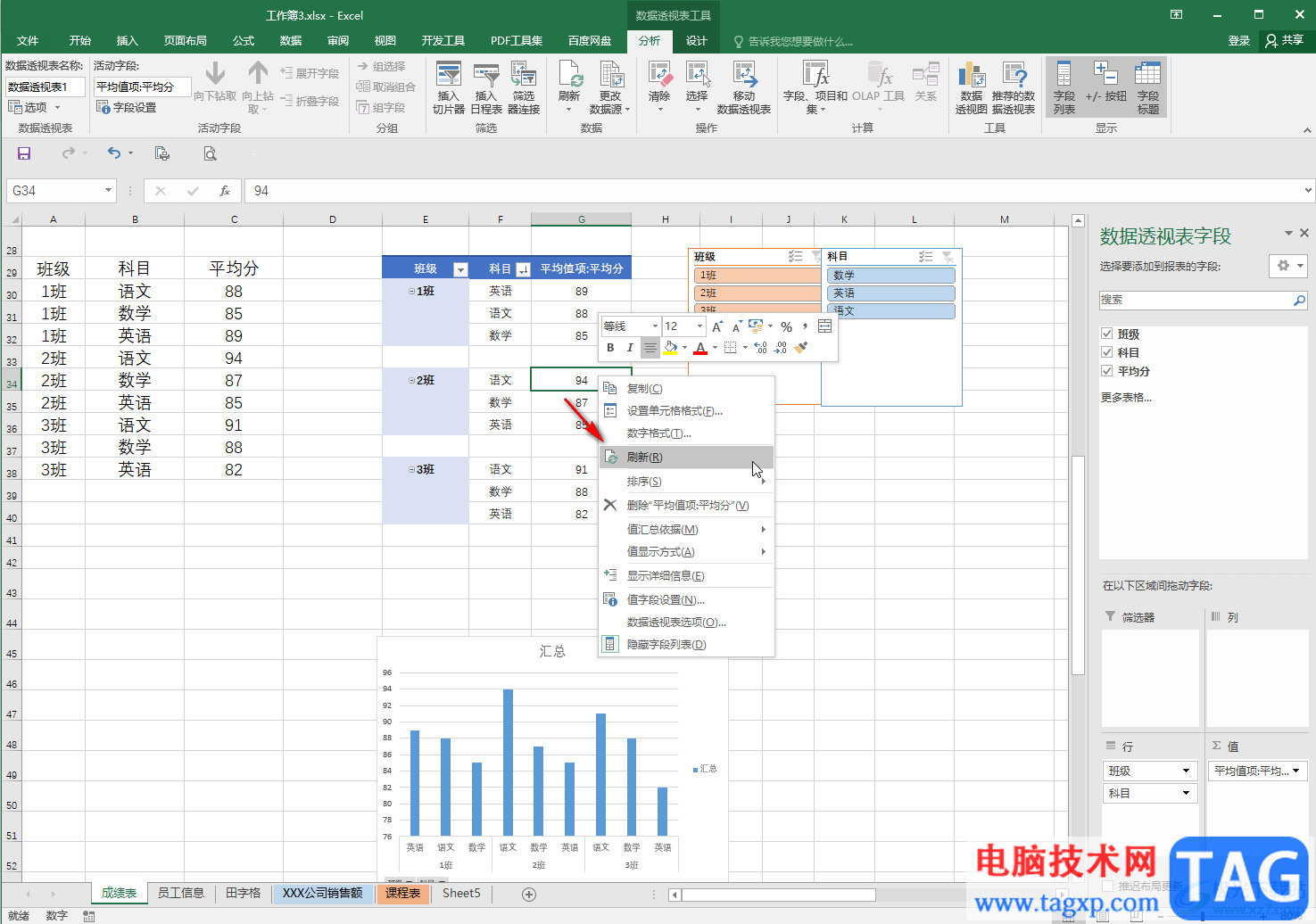Choose Refresh (刷新) in context menu
The width and height of the screenshot is (1316, 924).
point(686,458)
